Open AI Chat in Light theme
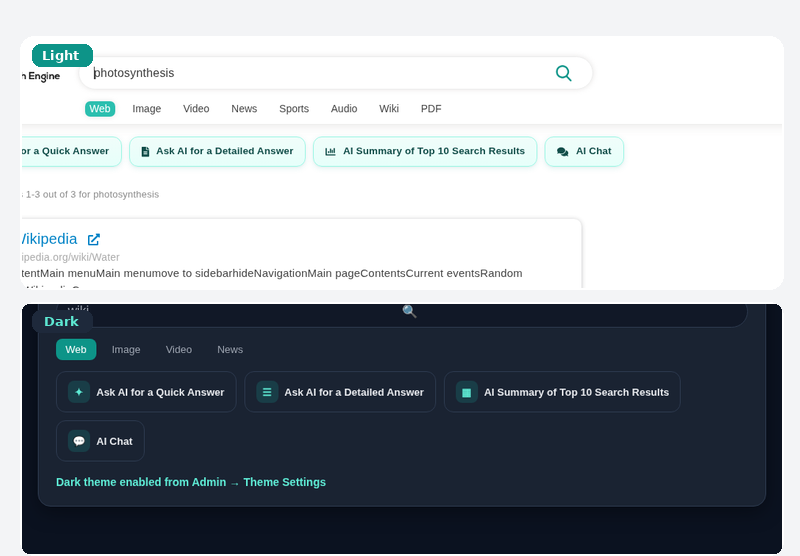 (584, 151)
